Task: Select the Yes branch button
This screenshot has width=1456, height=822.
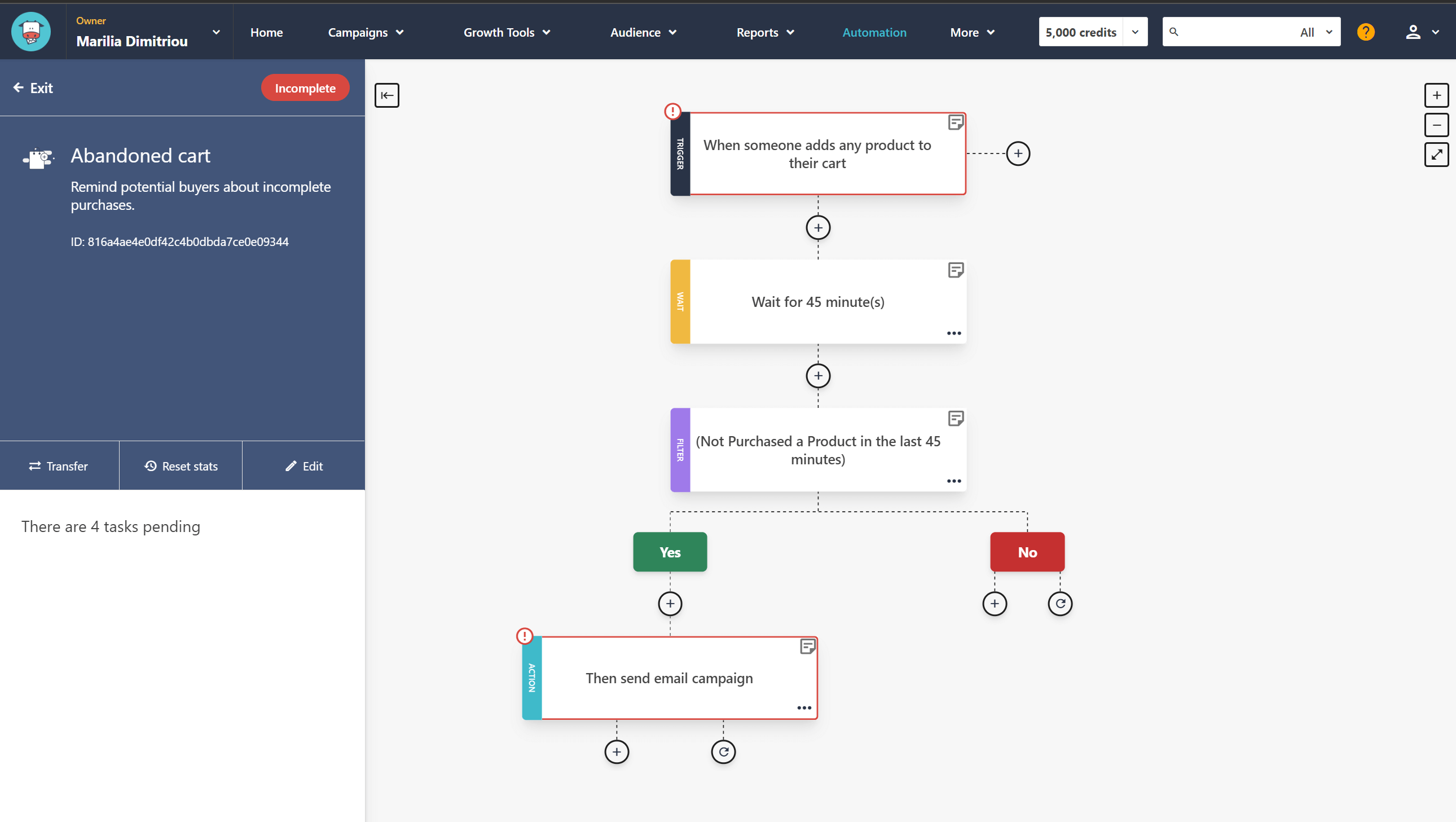Action: (x=670, y=552)
